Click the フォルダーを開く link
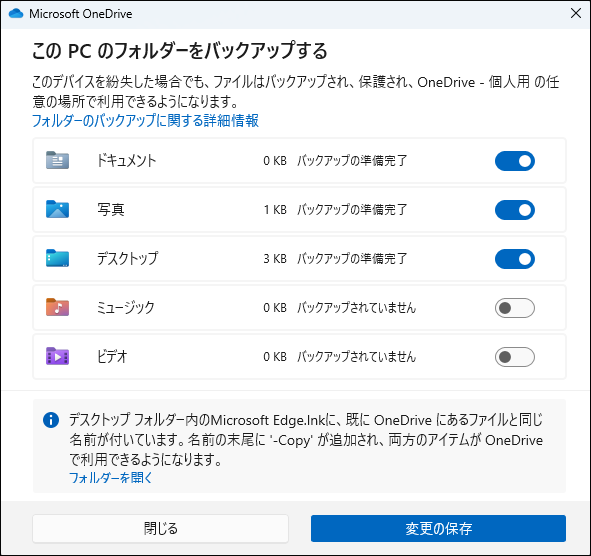Screen dimensions: 591x556 (111, 478)
